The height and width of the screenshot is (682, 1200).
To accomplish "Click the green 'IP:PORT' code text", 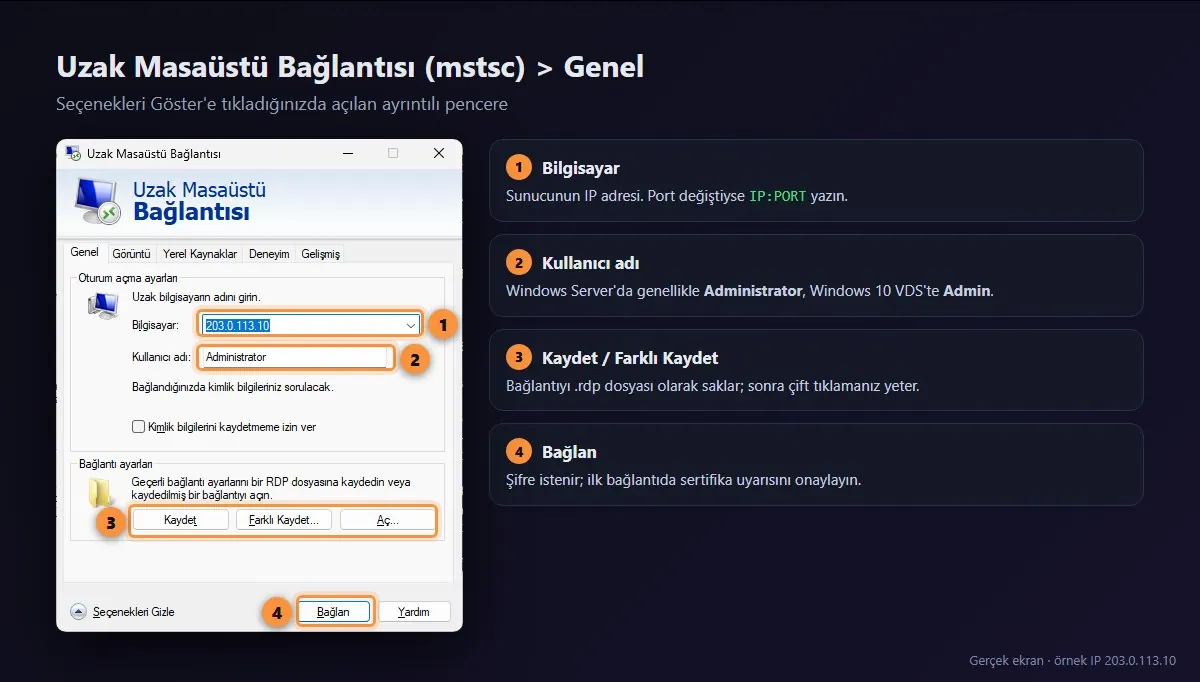I will (778, 196).
